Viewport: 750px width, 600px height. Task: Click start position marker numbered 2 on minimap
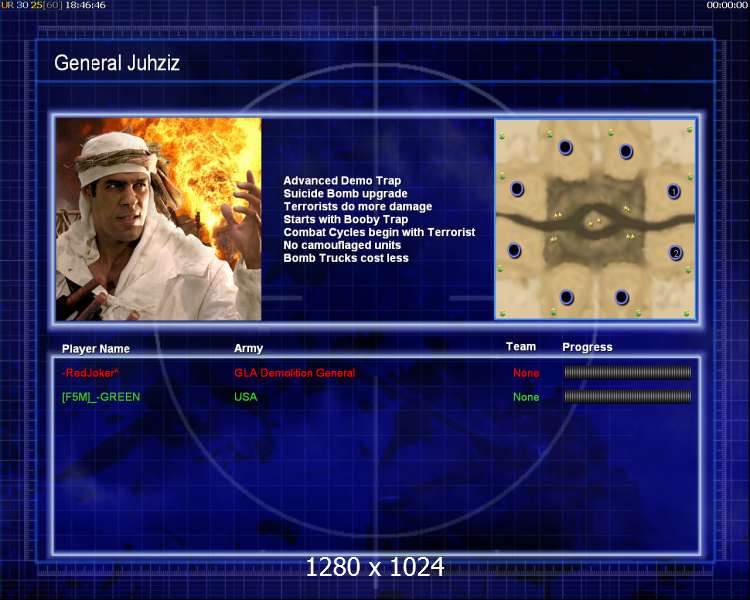[675, 253]
